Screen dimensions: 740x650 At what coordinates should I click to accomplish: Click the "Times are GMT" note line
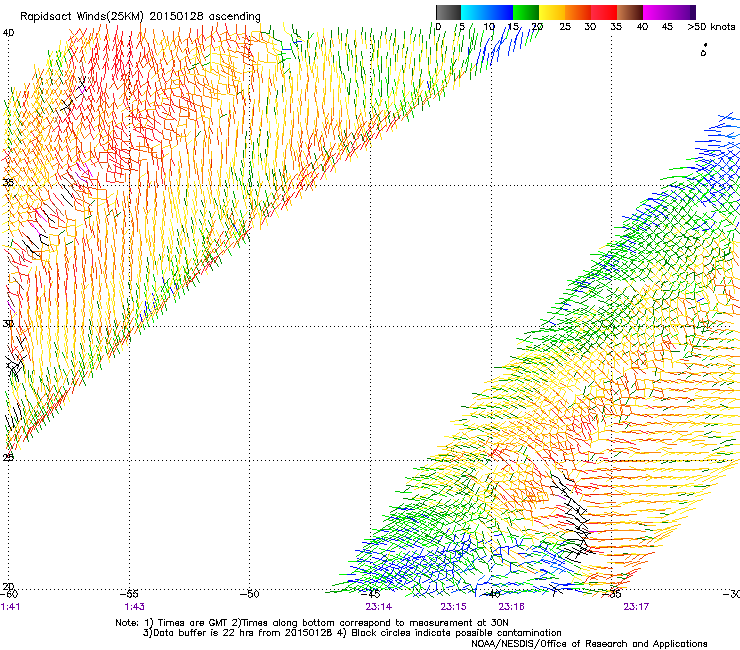[x=312, y=623]
